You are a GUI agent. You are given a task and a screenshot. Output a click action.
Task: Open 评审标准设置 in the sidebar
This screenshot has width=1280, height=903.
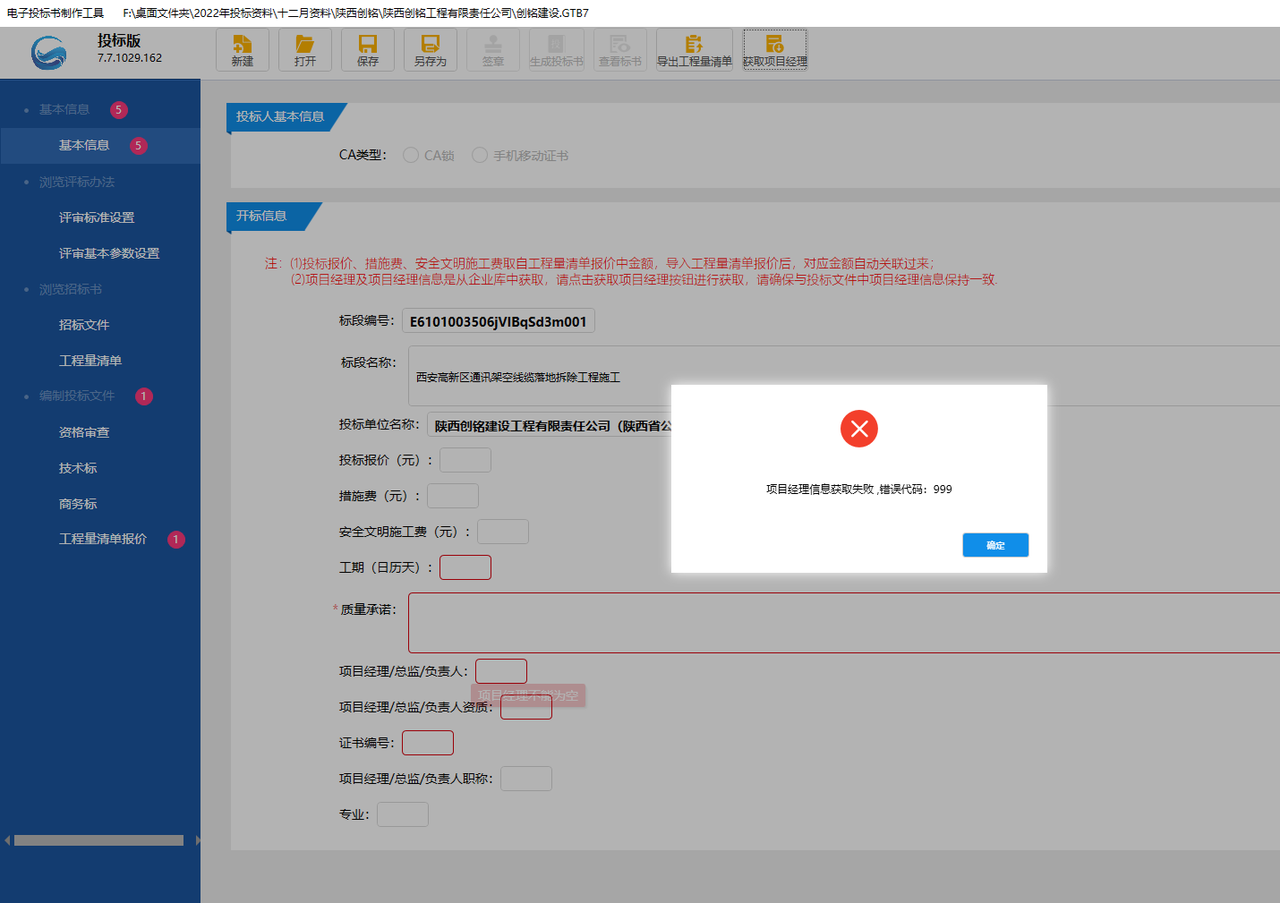96,218
